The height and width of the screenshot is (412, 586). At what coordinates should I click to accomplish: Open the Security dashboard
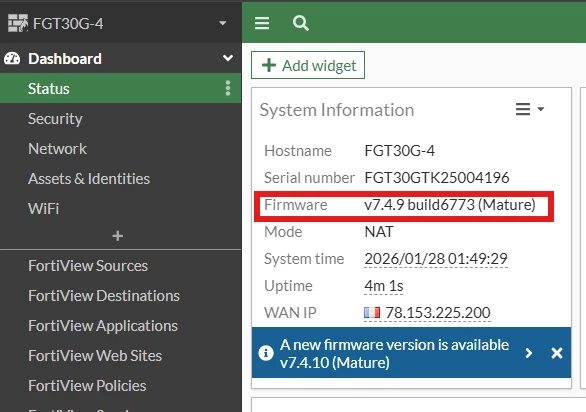[x=55, y=119]
